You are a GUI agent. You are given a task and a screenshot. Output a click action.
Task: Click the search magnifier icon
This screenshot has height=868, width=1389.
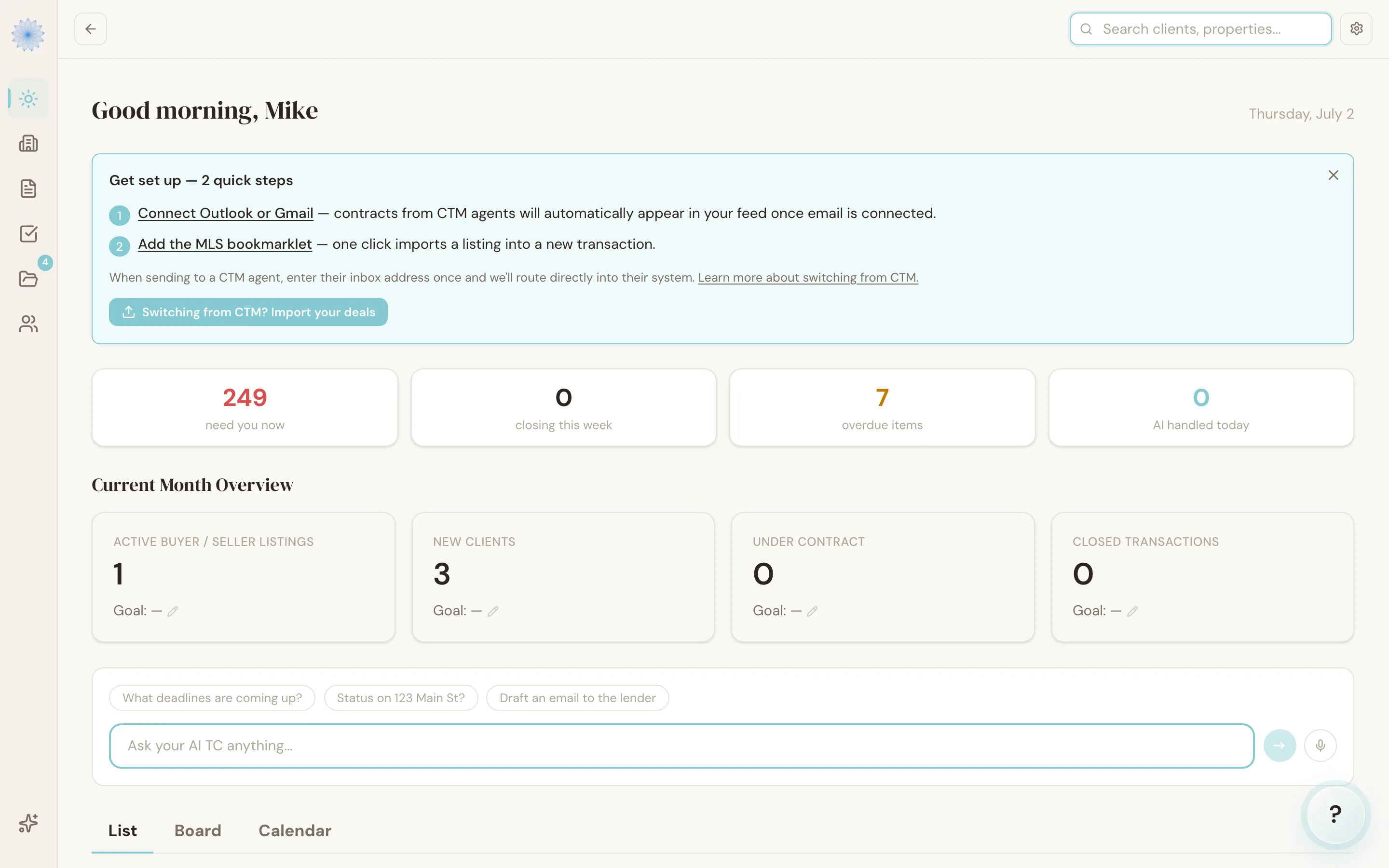pos(1086,29)
